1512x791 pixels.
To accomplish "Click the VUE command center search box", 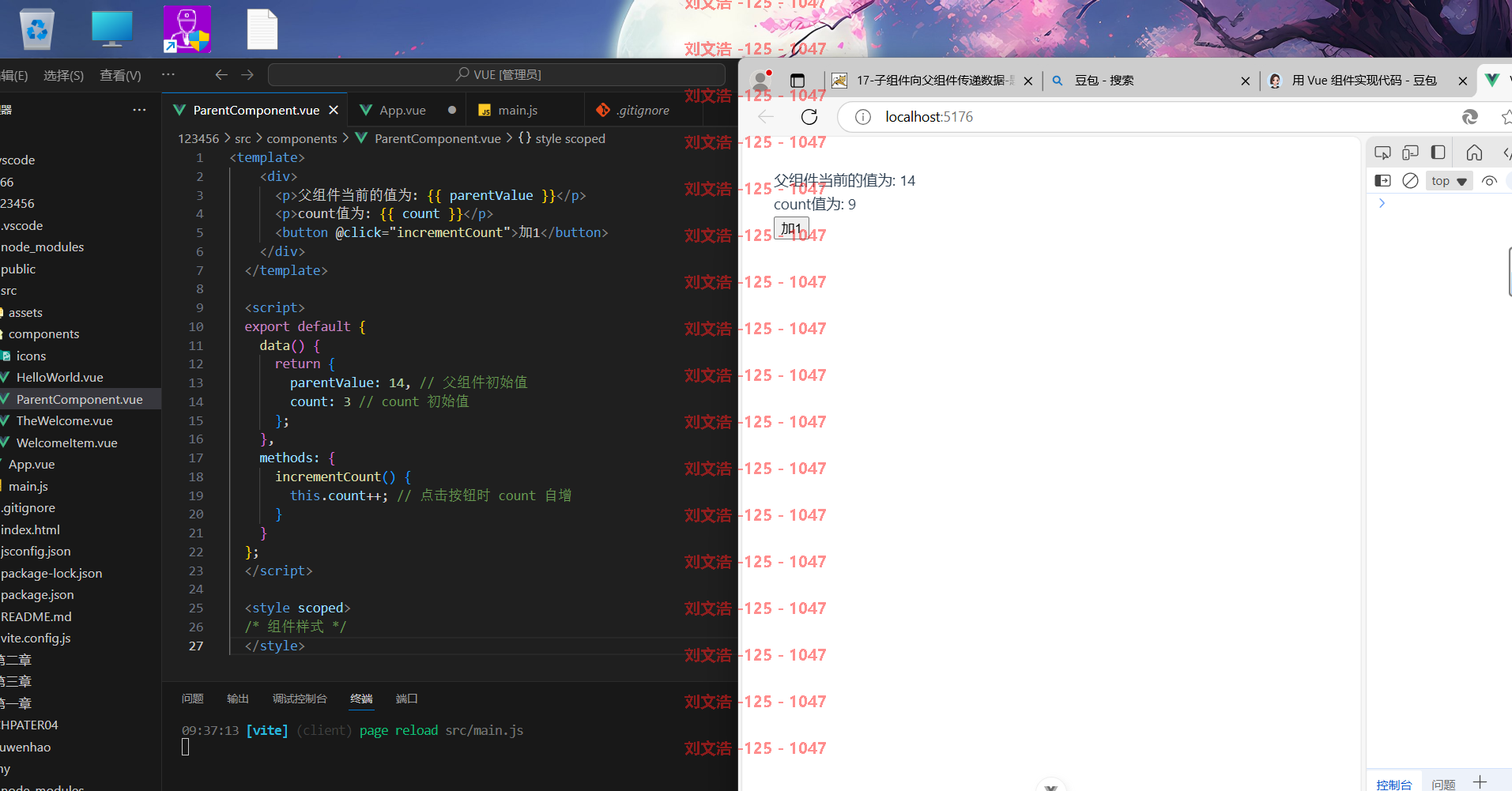I will point(497,74).
